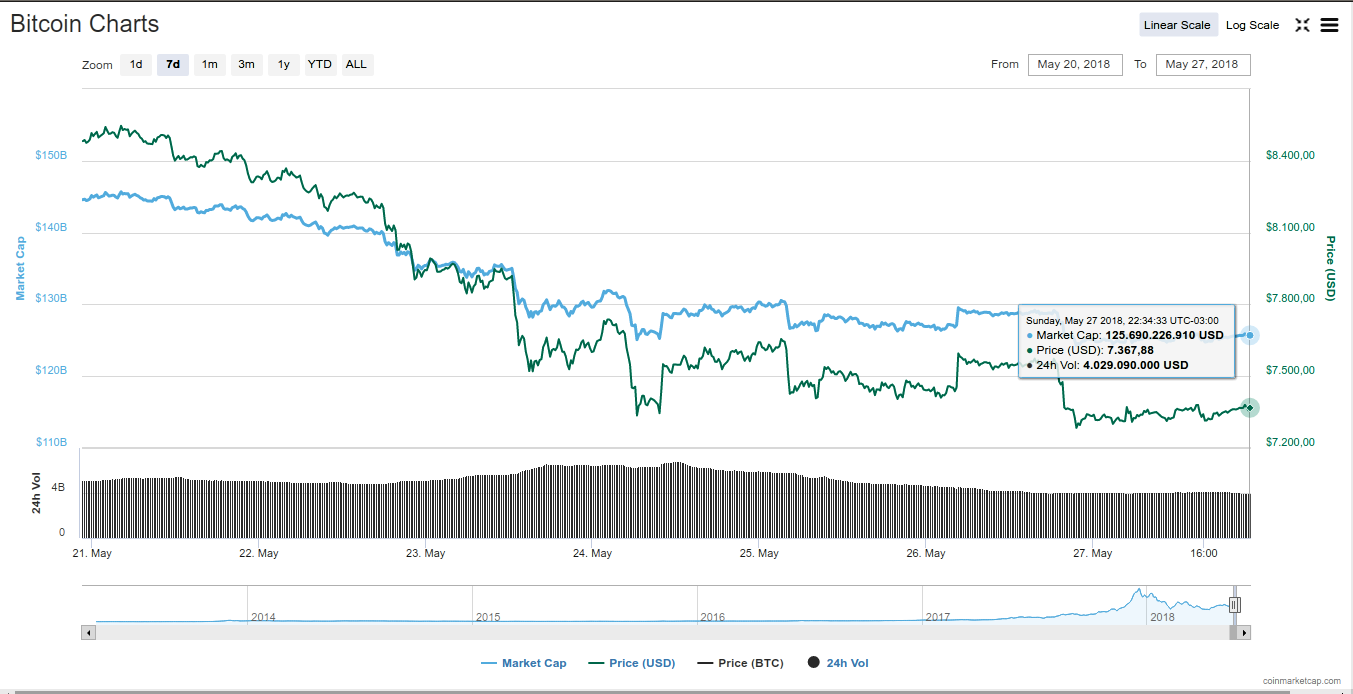Click the Bitcoin Charts title

(x=85, y=24)
